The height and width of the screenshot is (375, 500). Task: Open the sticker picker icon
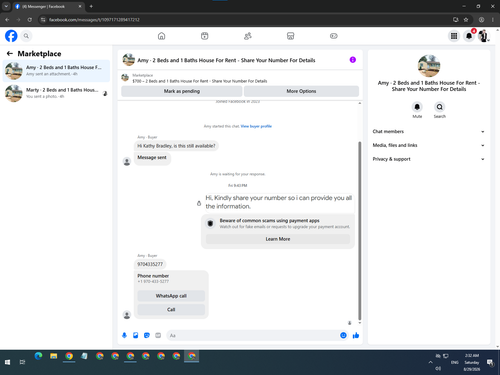click(x=147, y=335)
